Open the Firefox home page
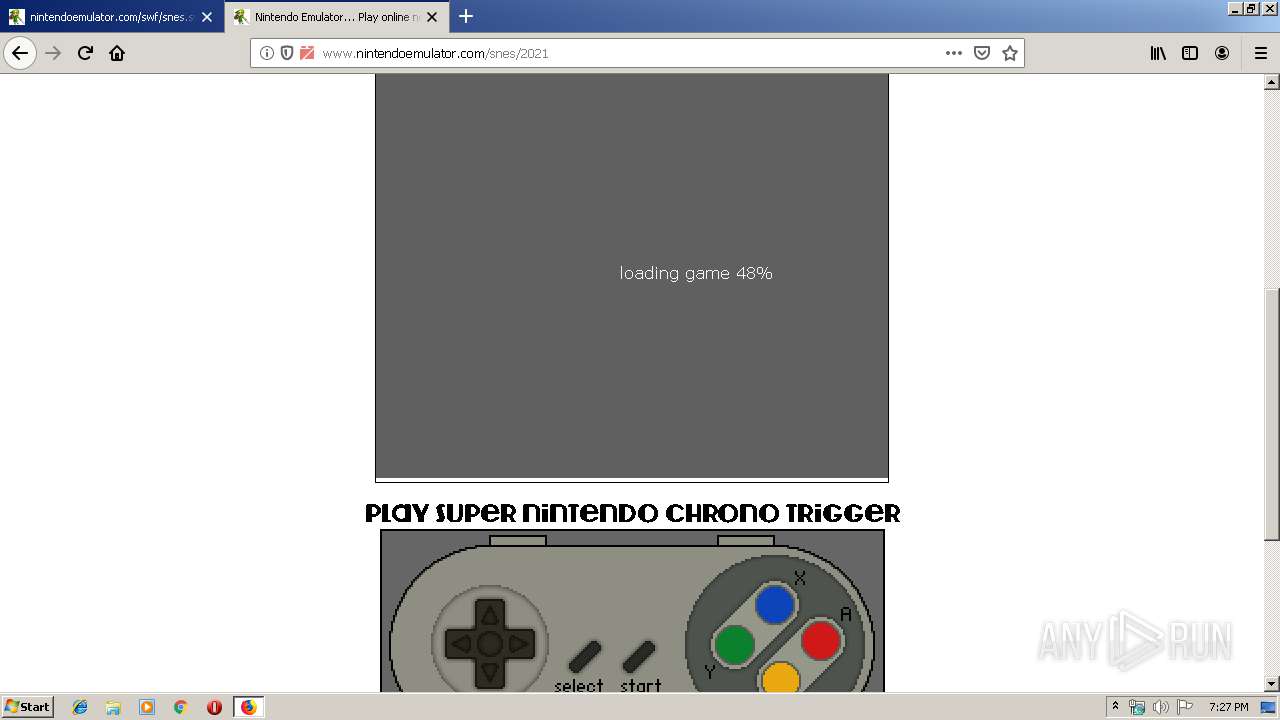1280x720 pixels. [x=117, y=53]
